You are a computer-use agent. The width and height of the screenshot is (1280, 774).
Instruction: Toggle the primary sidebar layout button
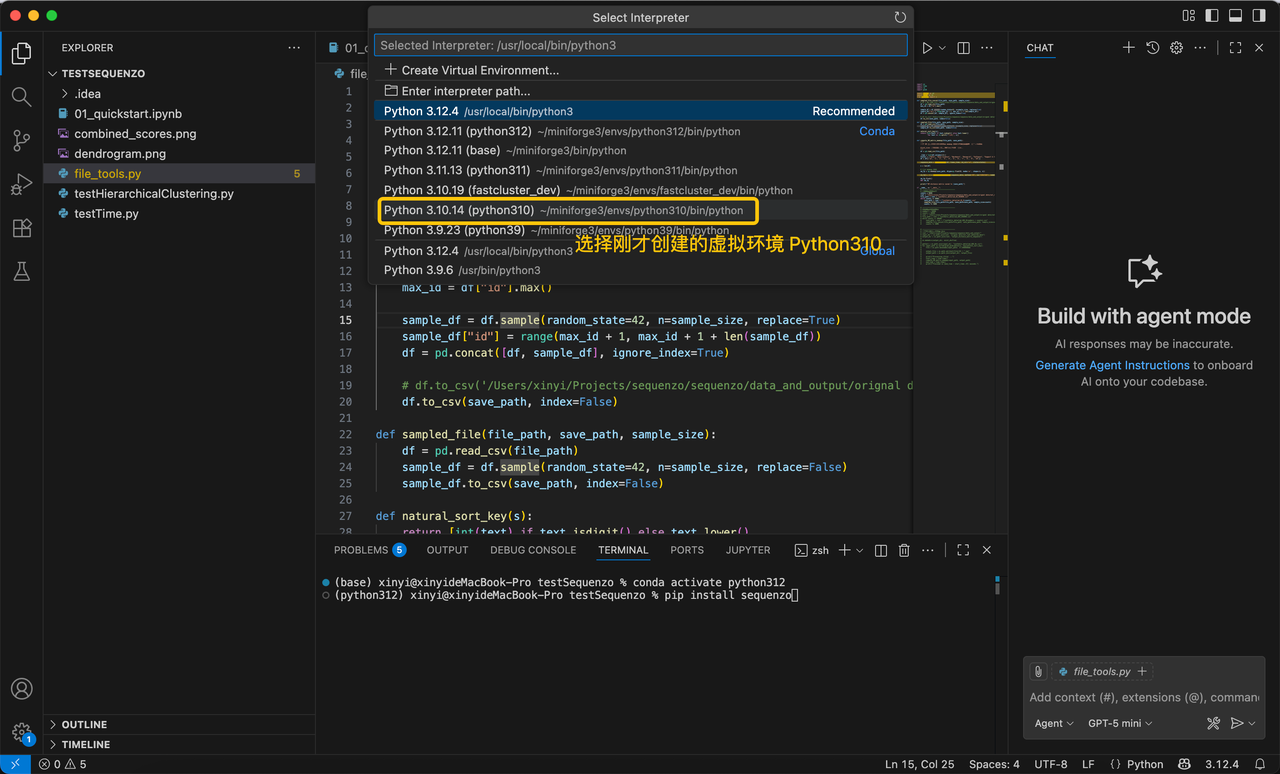click(1212, 16)
